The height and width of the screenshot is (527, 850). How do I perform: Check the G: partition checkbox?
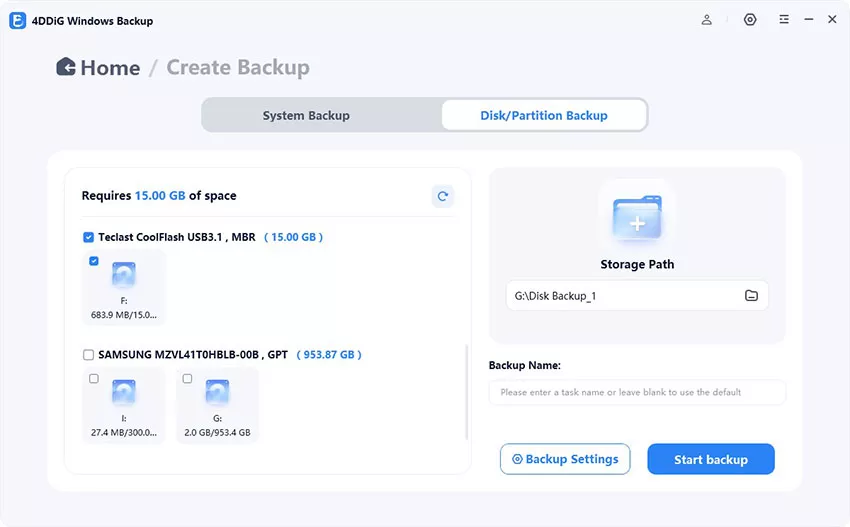188,378
